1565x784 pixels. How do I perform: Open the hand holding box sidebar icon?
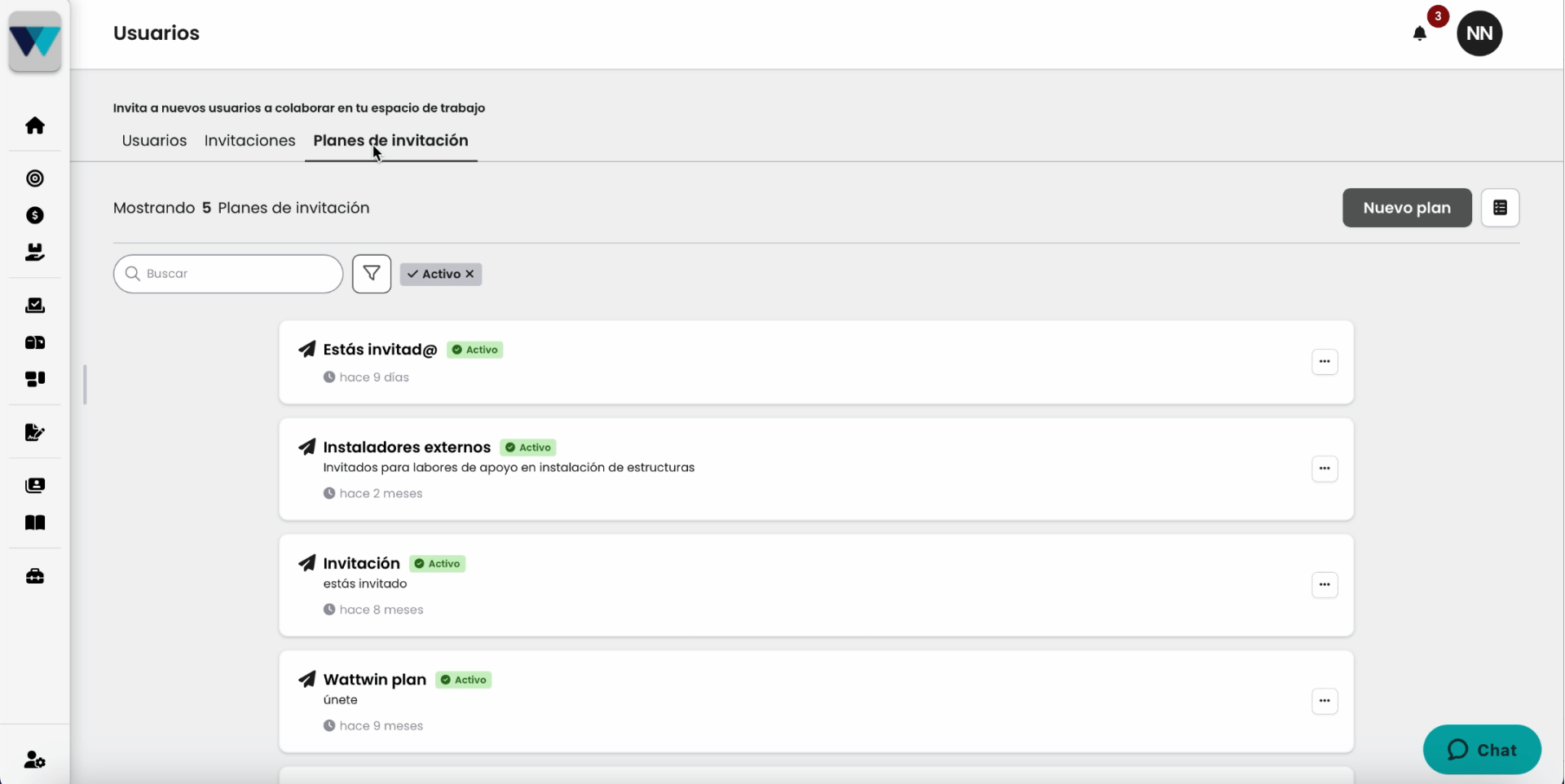click(35, 252)
